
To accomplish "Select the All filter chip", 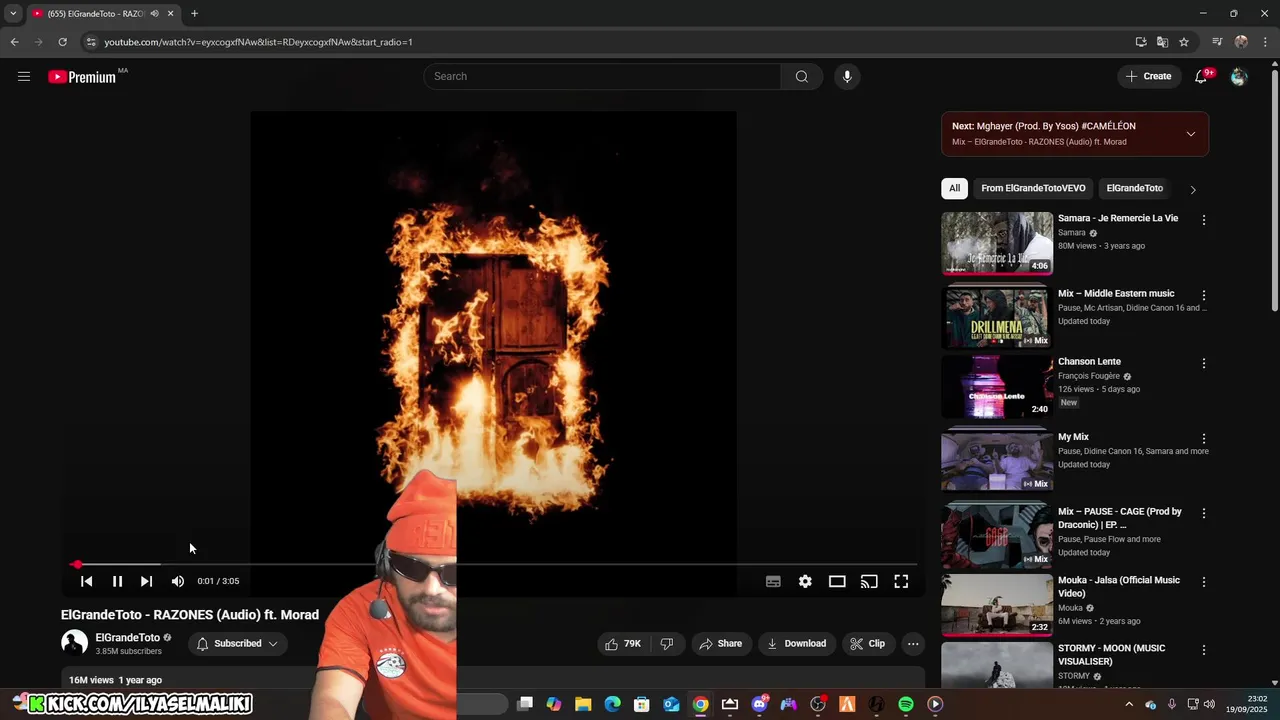I will click(x=954, y=188).
